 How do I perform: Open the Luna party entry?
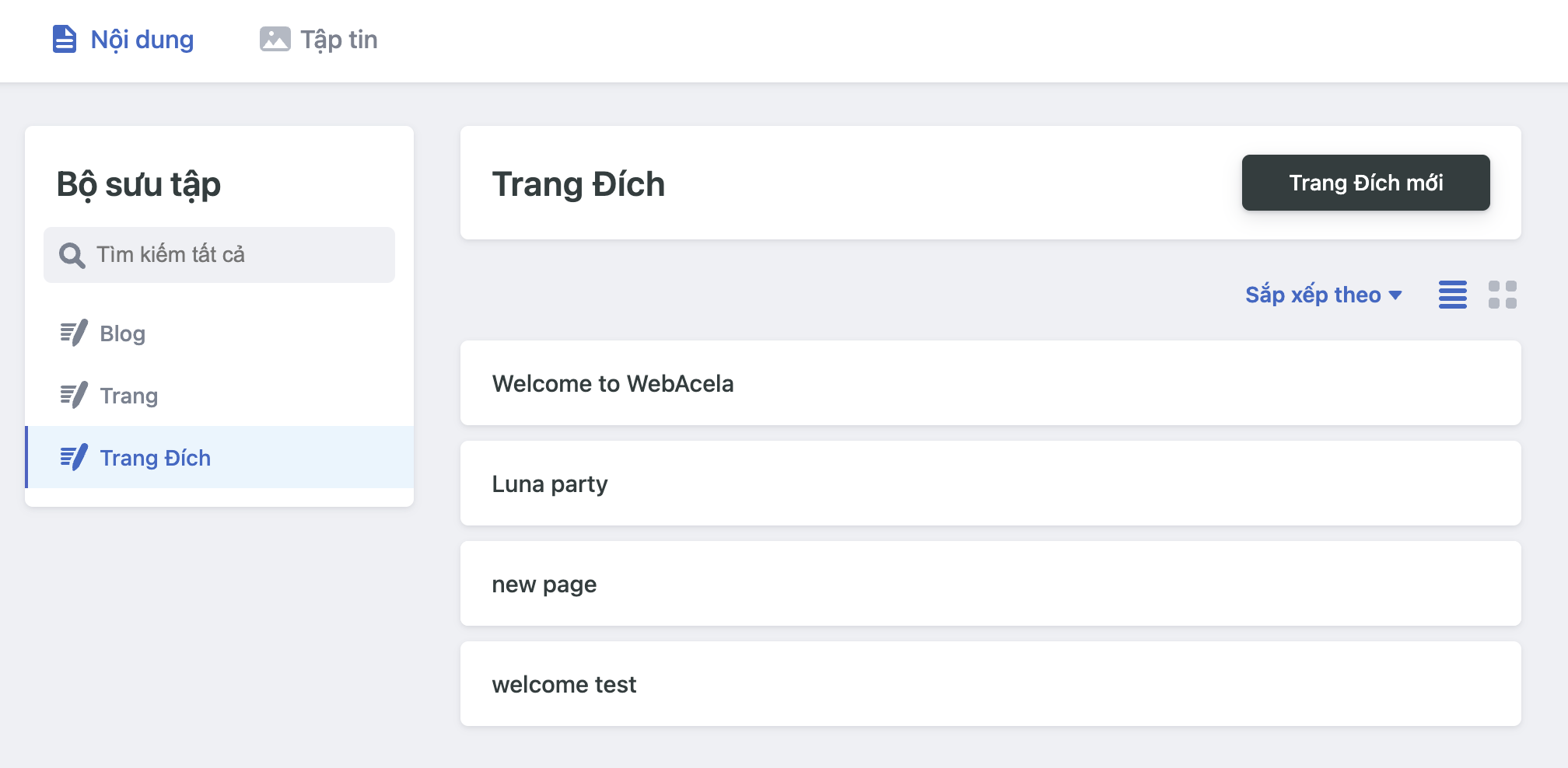[549, 483]
